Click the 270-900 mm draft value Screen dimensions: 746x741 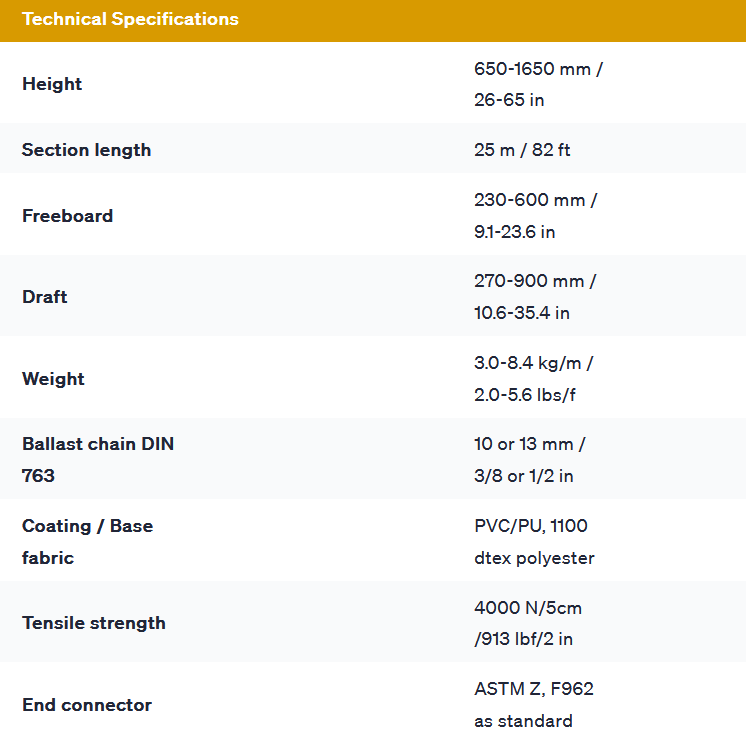[x=535, y=281]
